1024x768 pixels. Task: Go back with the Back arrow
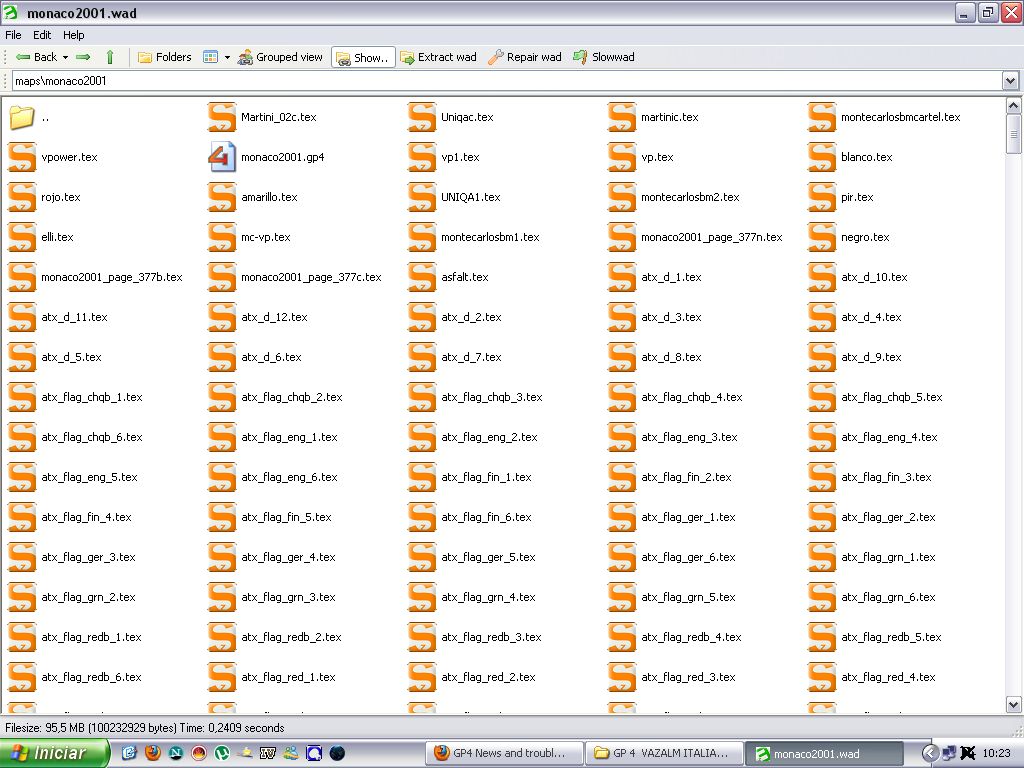tap(37, 57)
